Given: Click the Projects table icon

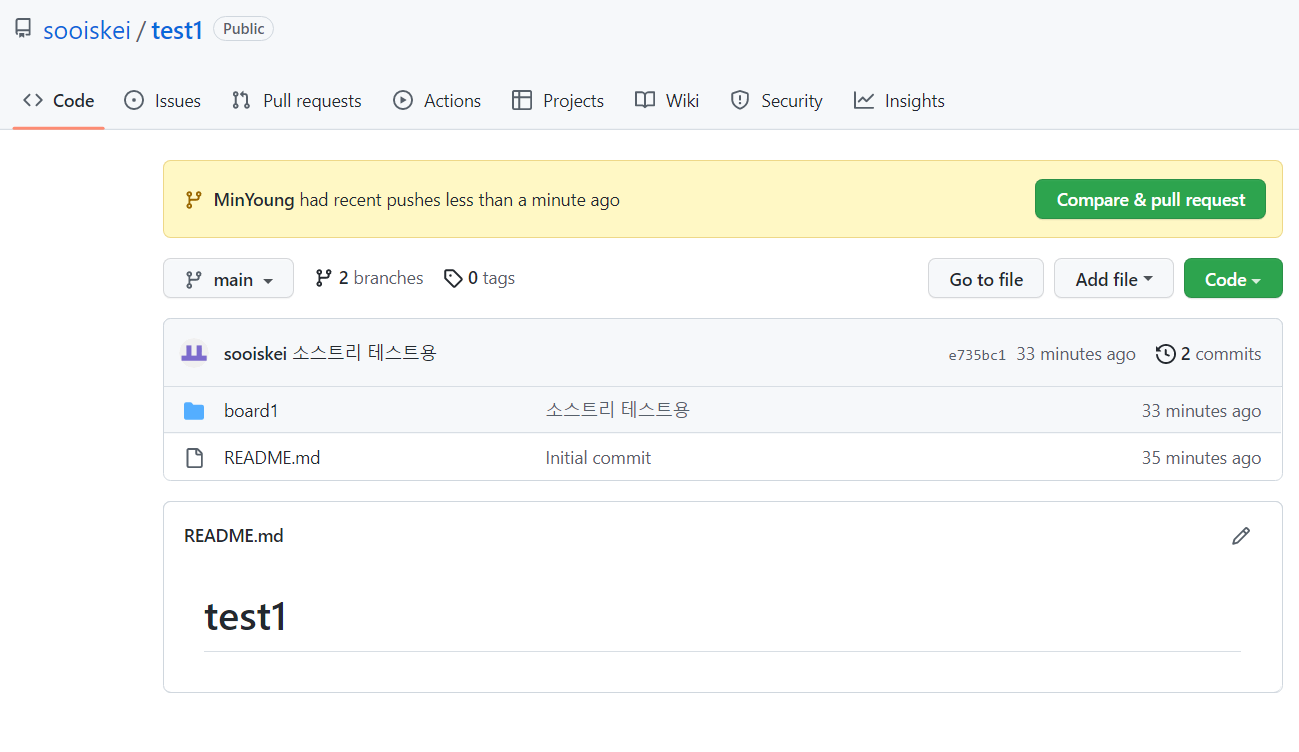Looking at the screenshot, I should [521, 100].
